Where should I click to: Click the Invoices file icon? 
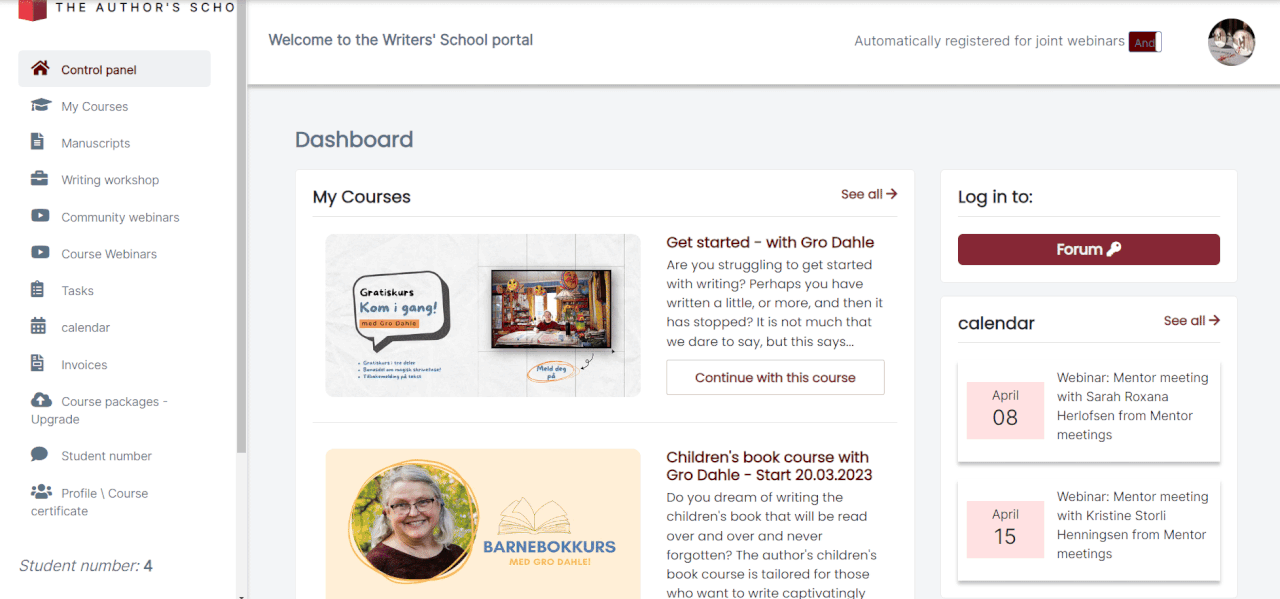coord(38,363)
